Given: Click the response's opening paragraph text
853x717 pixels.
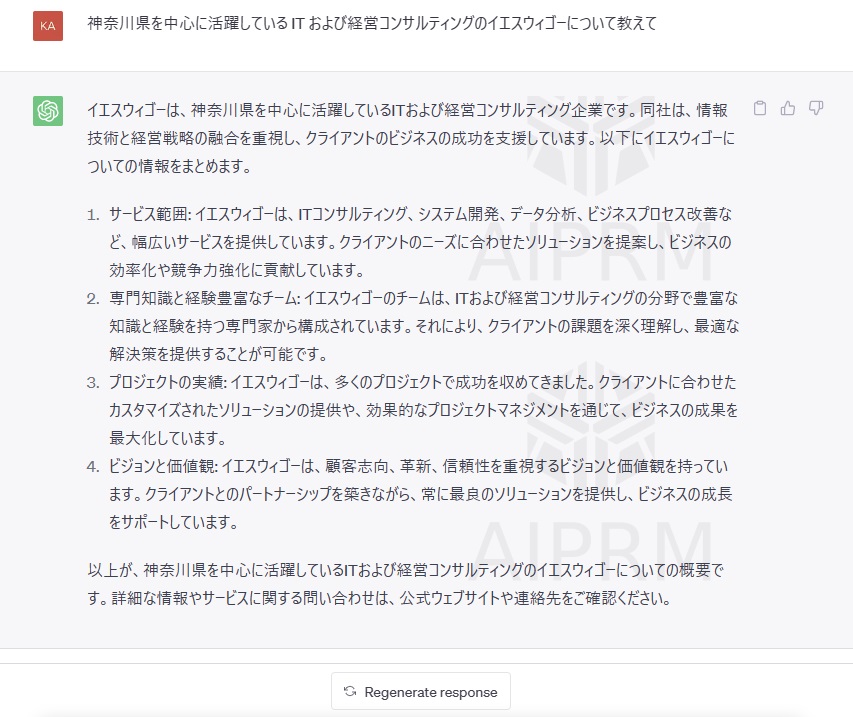Looking at the screenshot, I should click(411, 138).
